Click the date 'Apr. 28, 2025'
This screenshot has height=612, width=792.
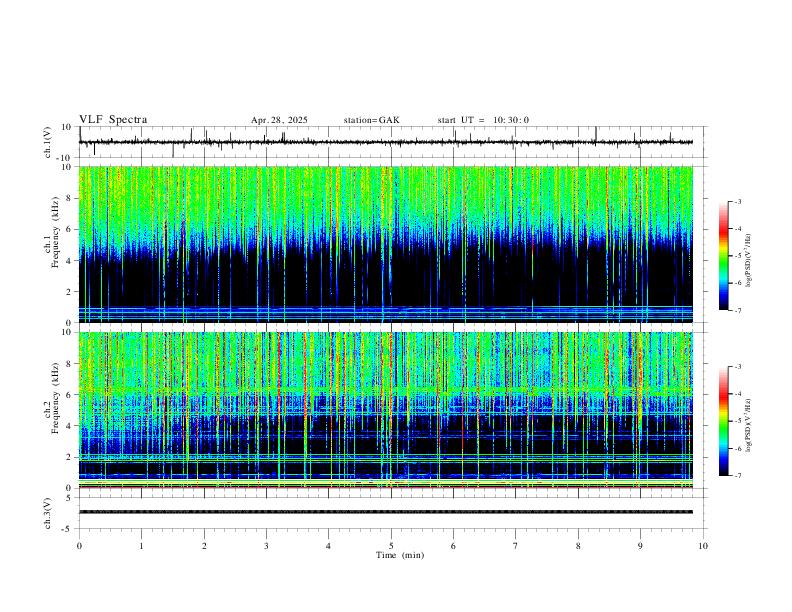[x=279, y=120]
